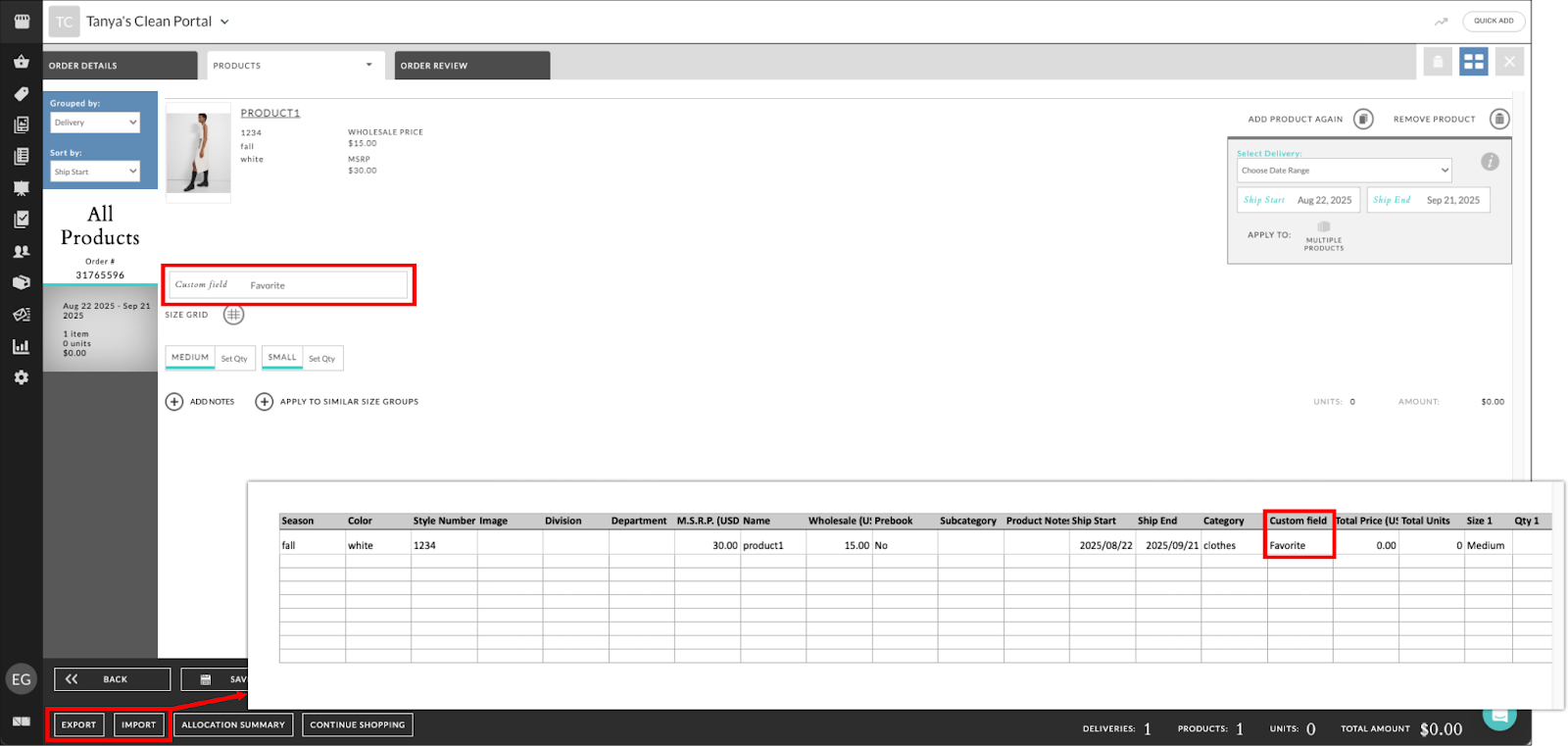
Task: Click the Allocation Summary button
Action: click(233, 725)
